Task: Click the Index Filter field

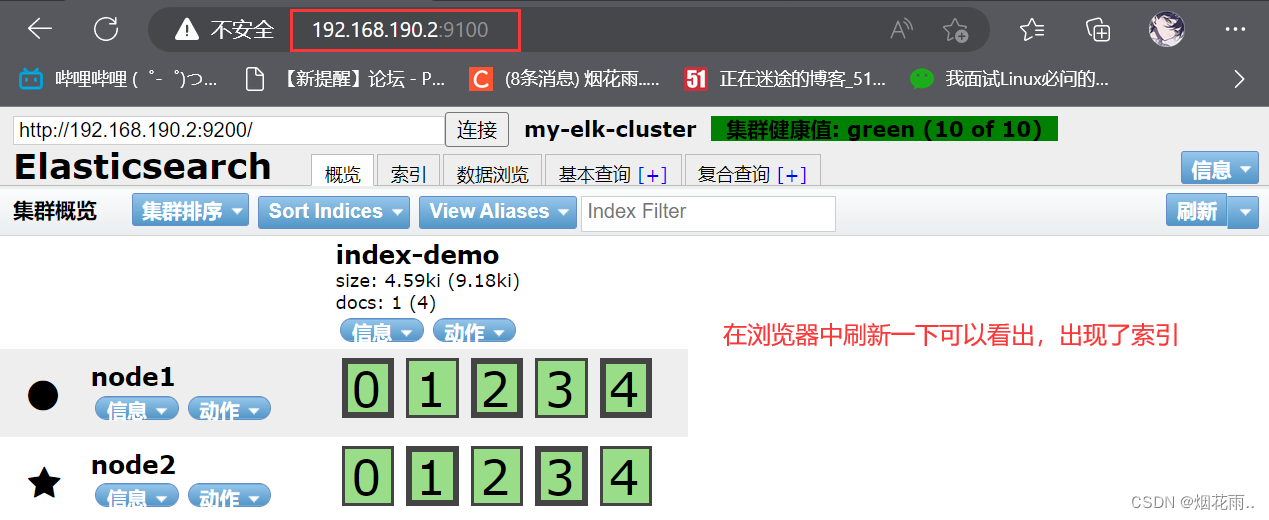Action: tap(708, 212)
